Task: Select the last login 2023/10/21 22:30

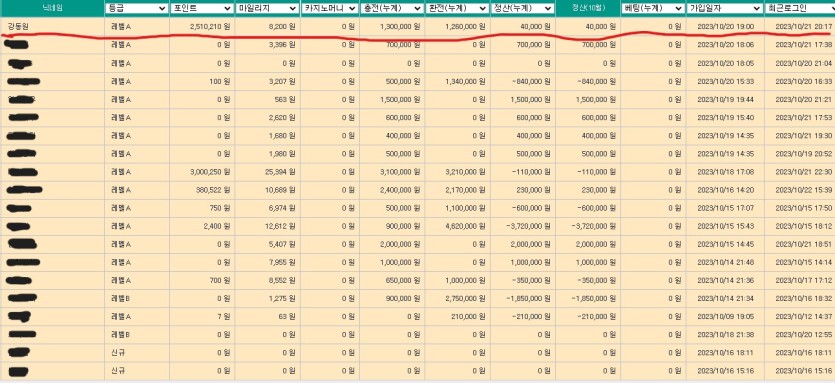Action: click(x=804, y=172)
